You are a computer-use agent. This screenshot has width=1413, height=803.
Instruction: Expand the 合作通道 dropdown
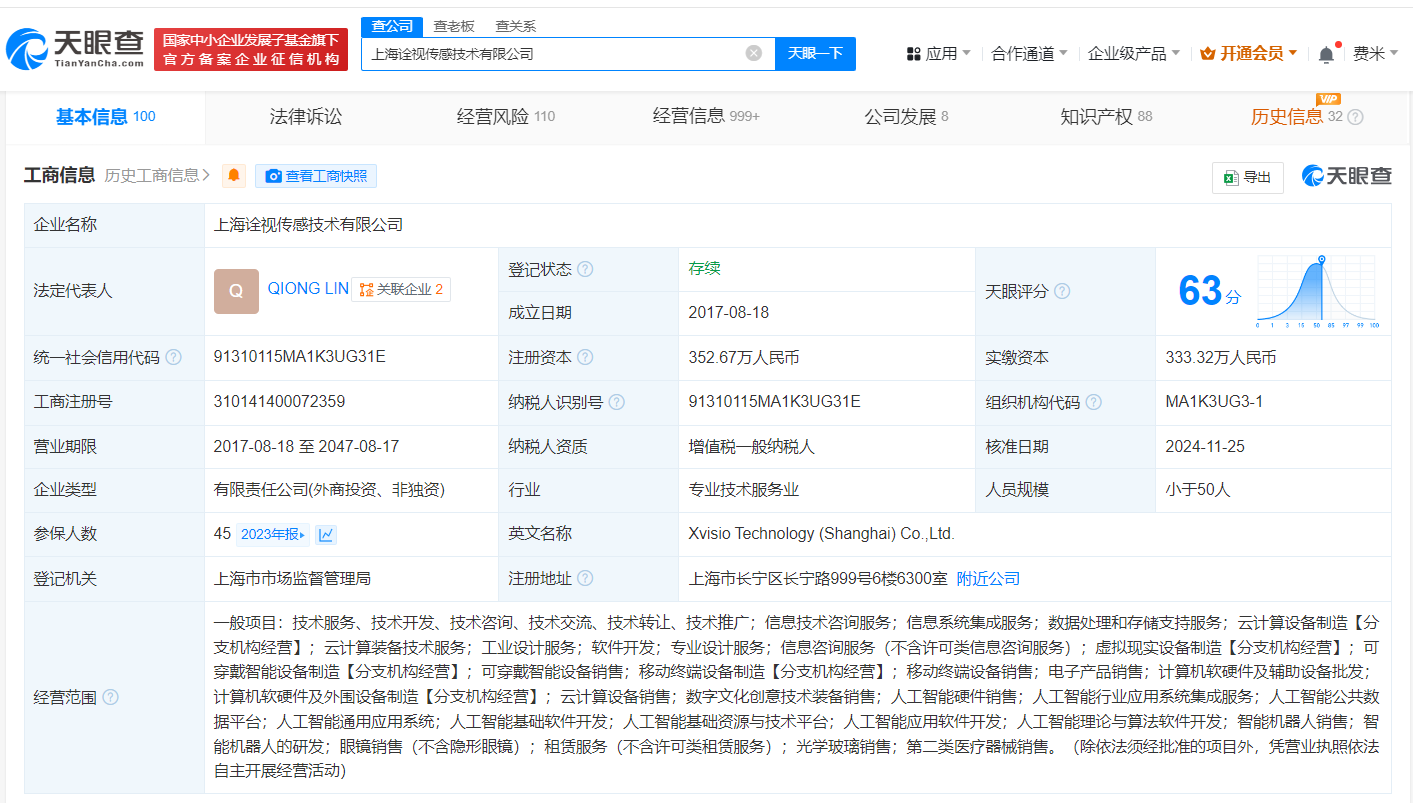(1029, 54)
